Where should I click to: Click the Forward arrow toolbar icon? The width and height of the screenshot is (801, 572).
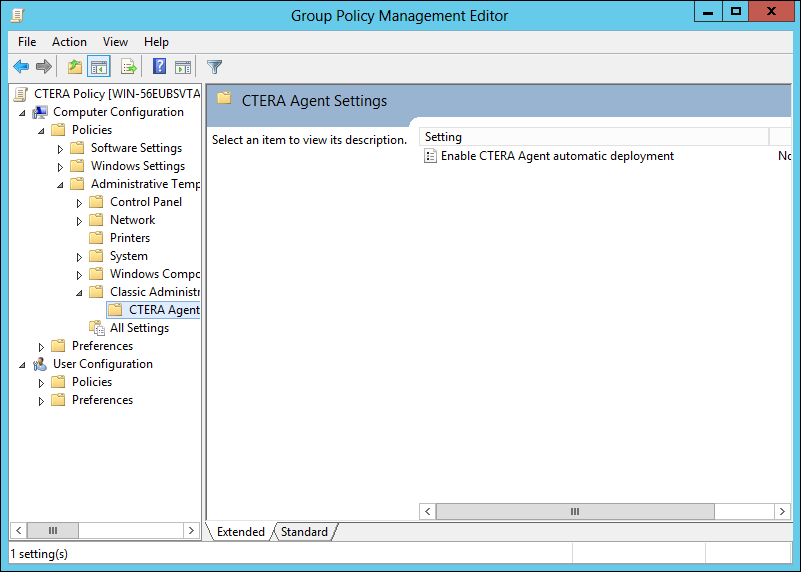pos(44,66)
